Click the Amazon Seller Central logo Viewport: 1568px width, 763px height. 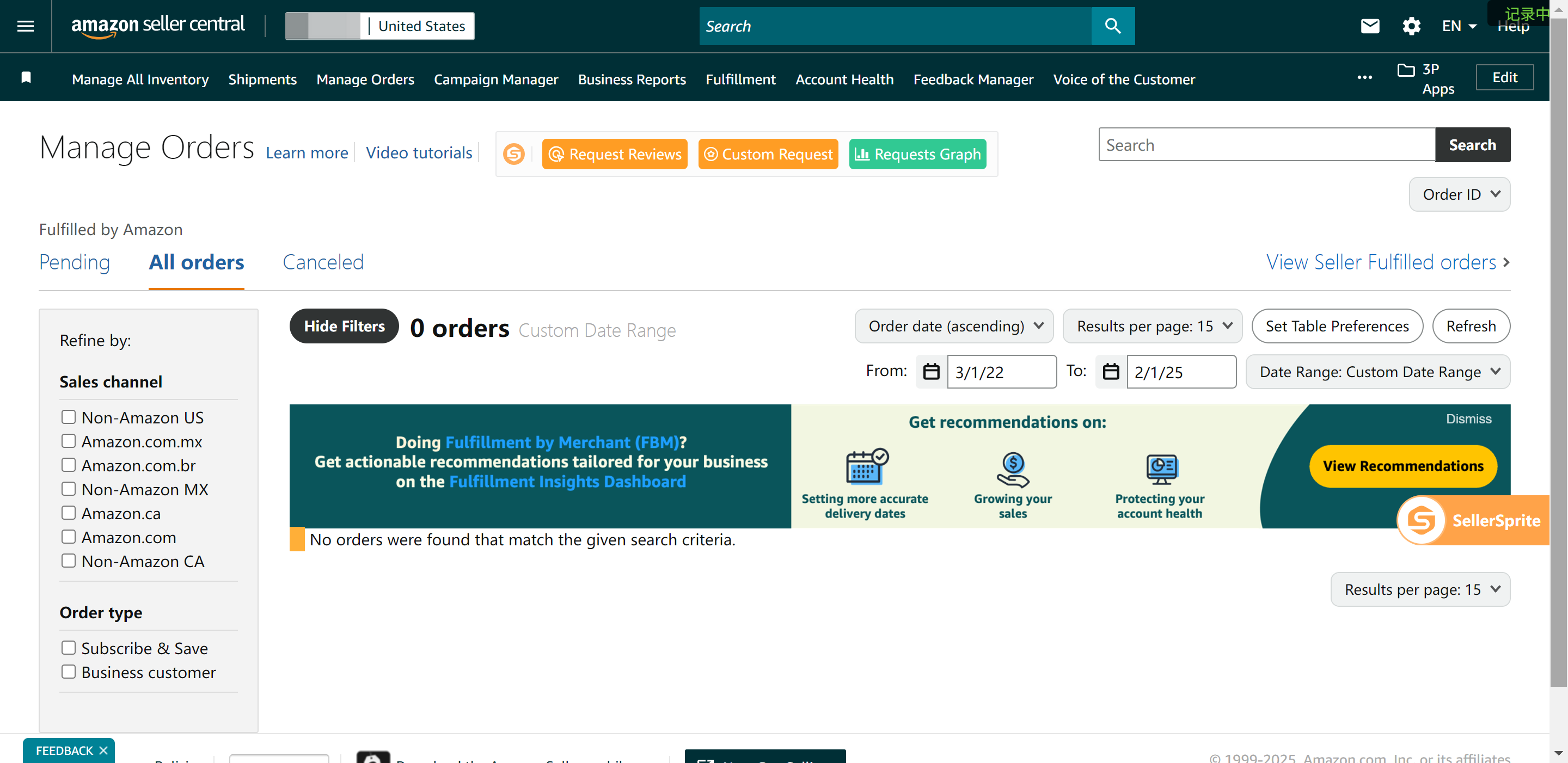(x=158, y=26)
